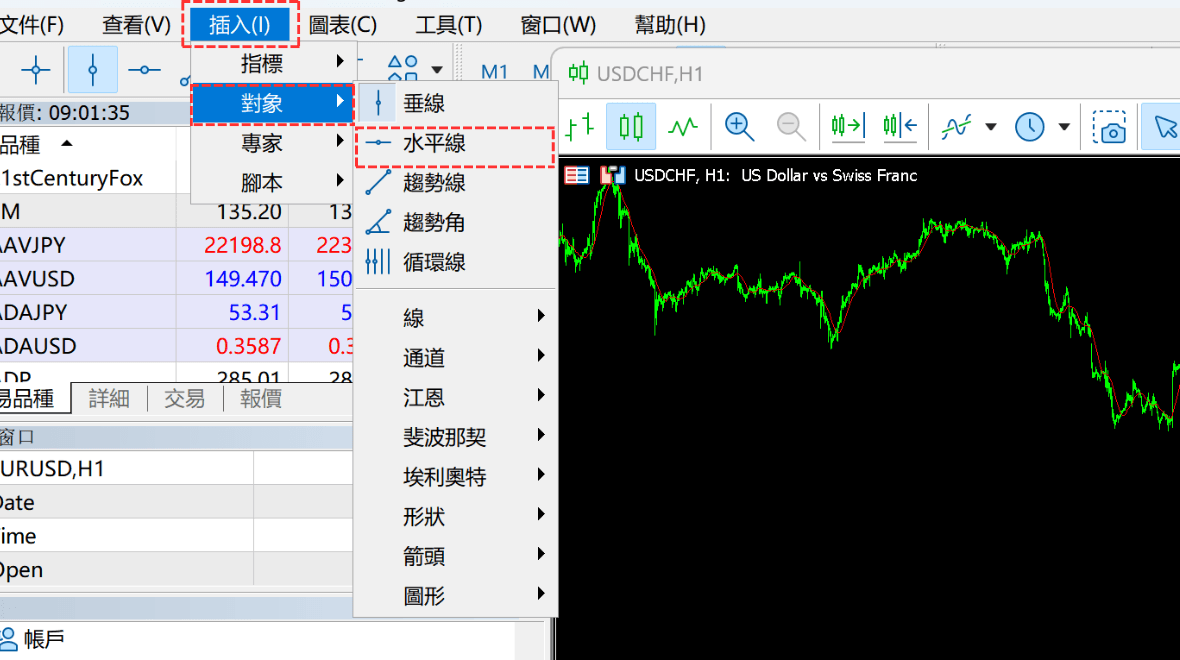Choose 趨勢線 trendline object
The width and height of the screenshot is (1180, 660).
click(x=455, y=183)
